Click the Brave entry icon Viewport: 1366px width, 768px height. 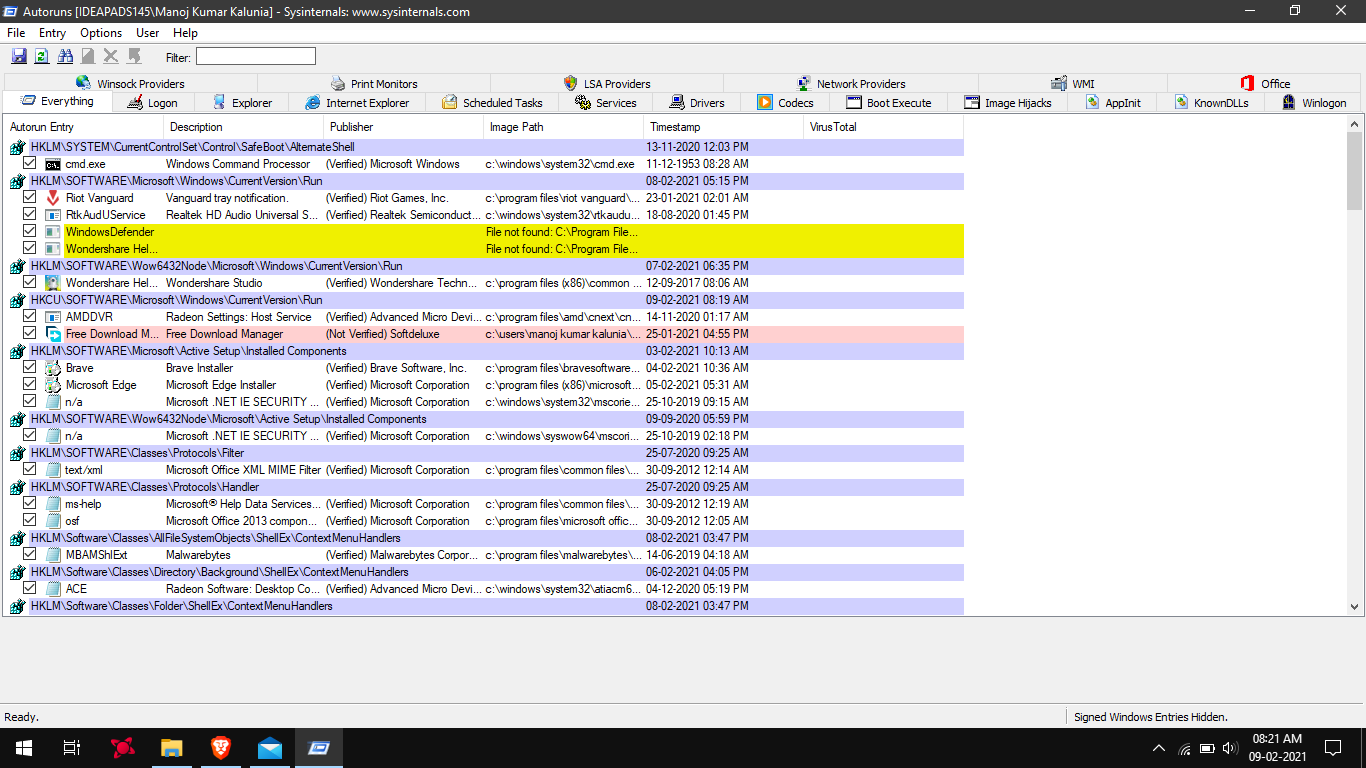pyautogui.click(x=53, y=368)
